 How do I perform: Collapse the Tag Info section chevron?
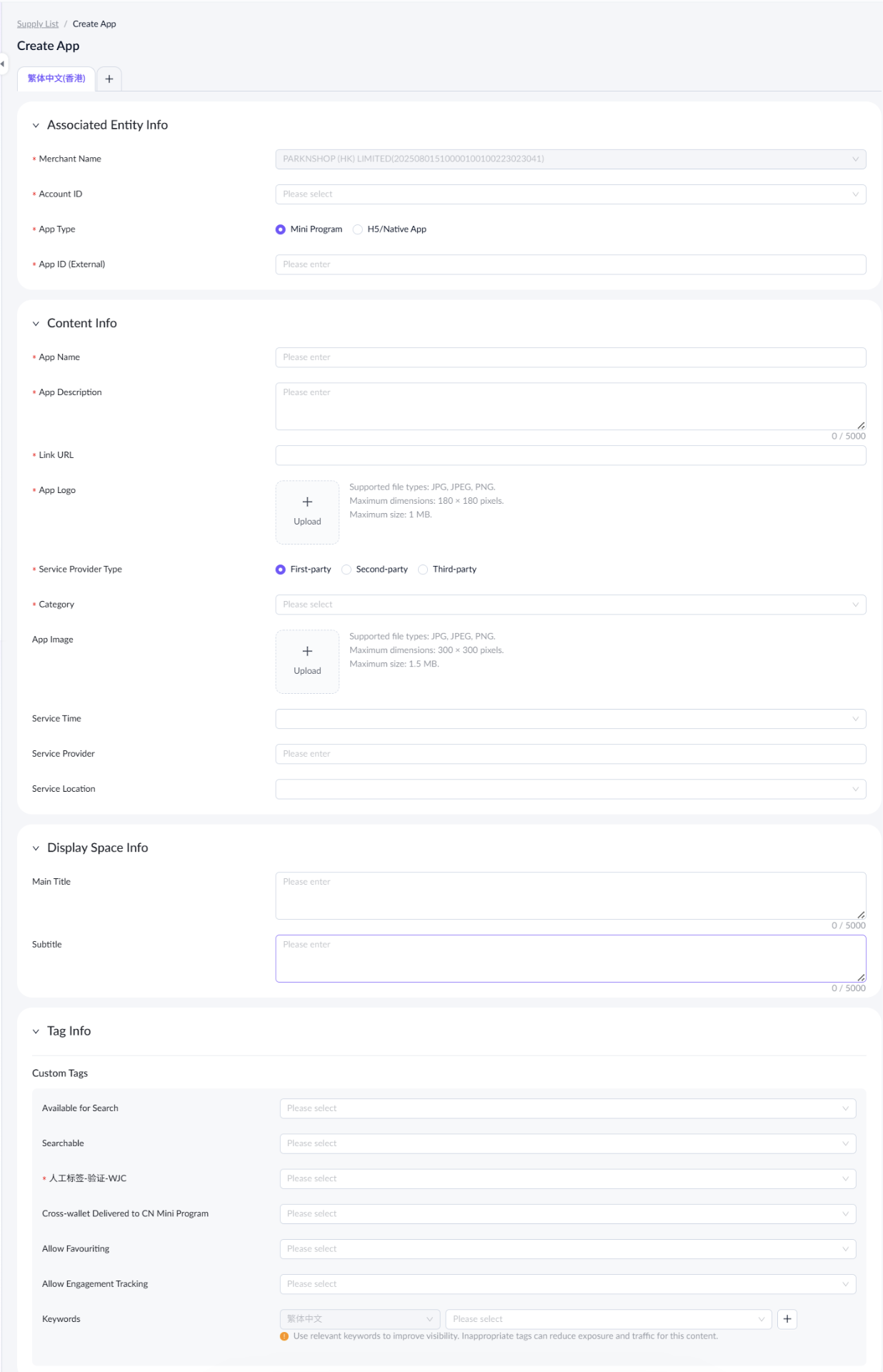[x=36, y=1032]
